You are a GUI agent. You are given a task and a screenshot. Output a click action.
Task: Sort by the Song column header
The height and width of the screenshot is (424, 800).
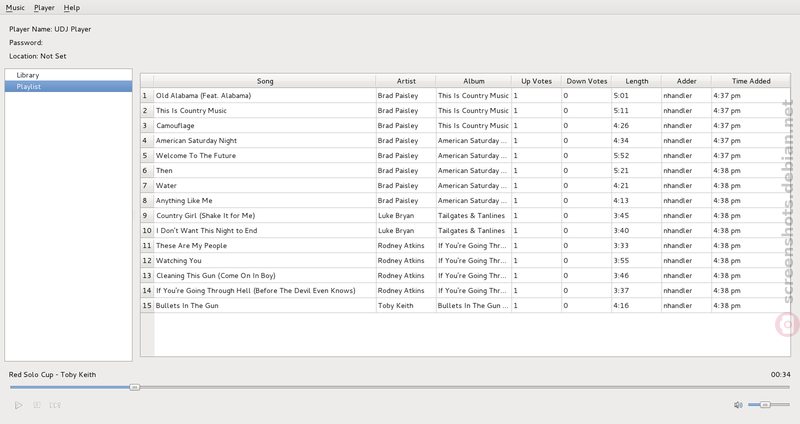point(265,81)
